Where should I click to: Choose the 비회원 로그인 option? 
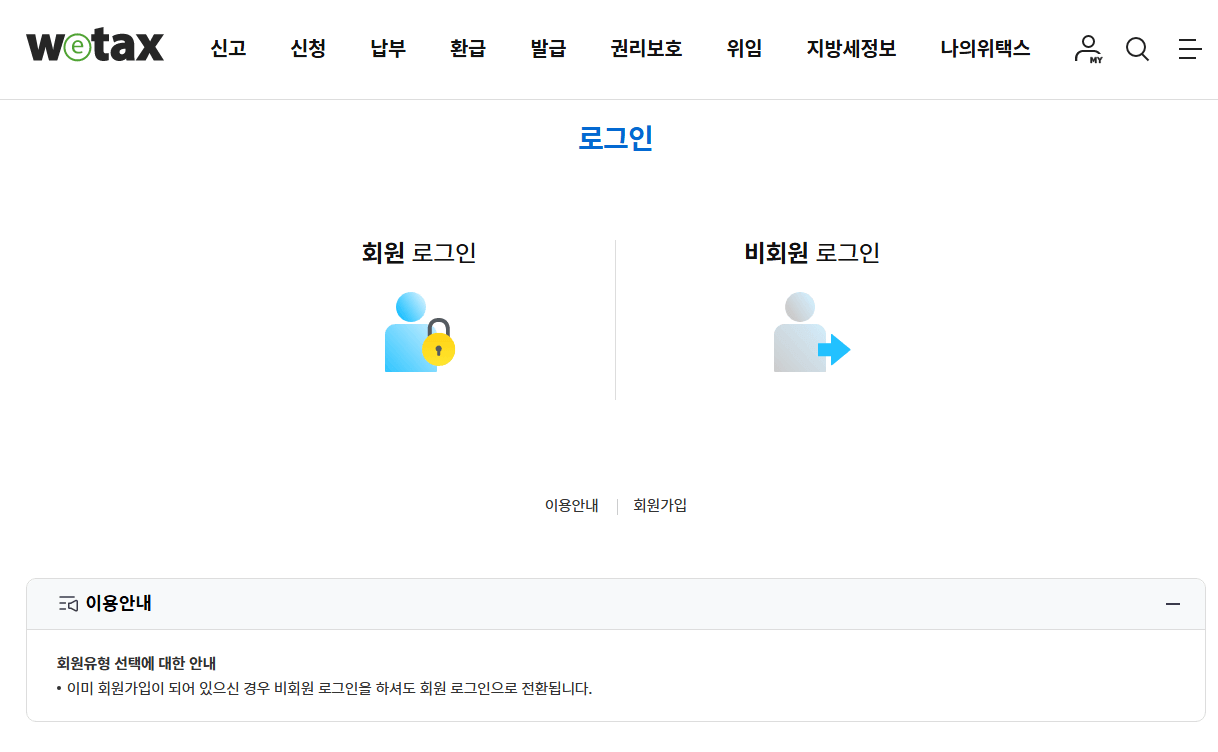pyautogui.click(x=811, y=253)
